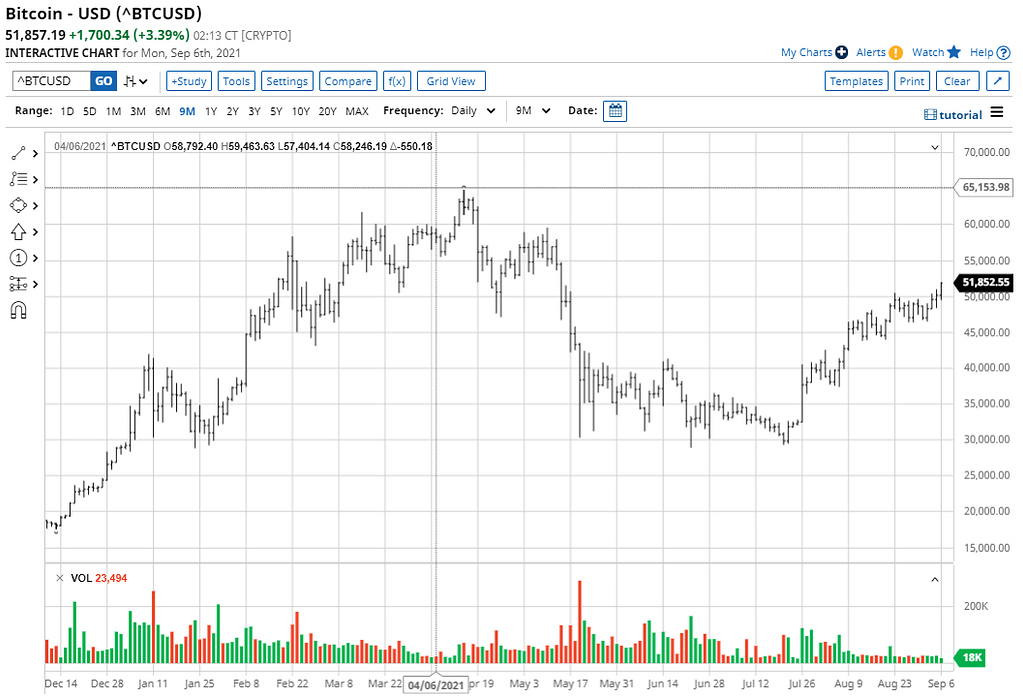Collapse the volume panel with caret

(x=935, y=579)
